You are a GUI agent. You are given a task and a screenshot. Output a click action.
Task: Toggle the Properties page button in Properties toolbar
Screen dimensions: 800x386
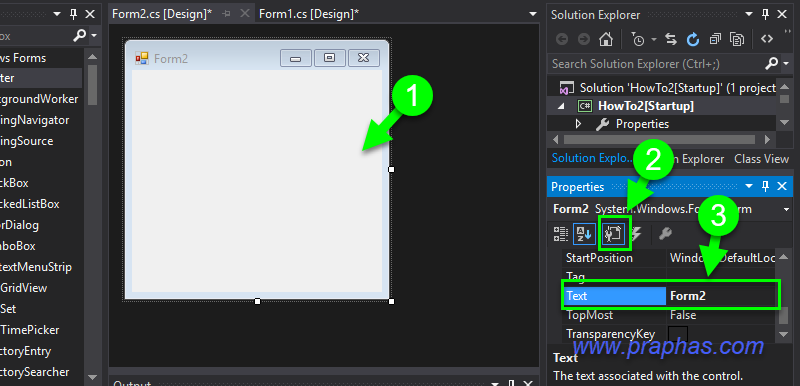click(665, 234)
